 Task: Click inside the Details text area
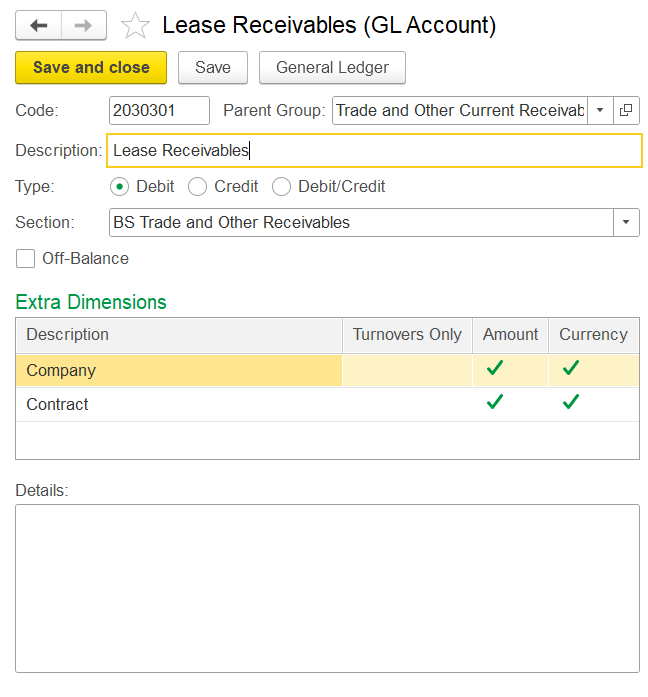(327, 587)
